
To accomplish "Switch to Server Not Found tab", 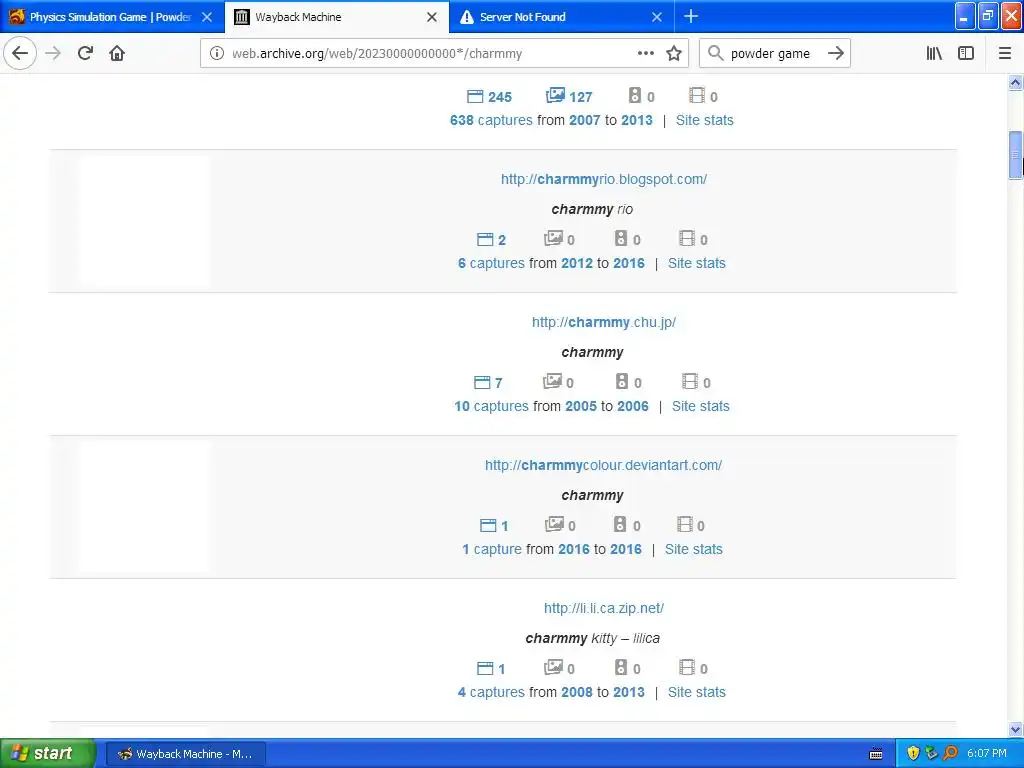I will click(x=562, y=17).
